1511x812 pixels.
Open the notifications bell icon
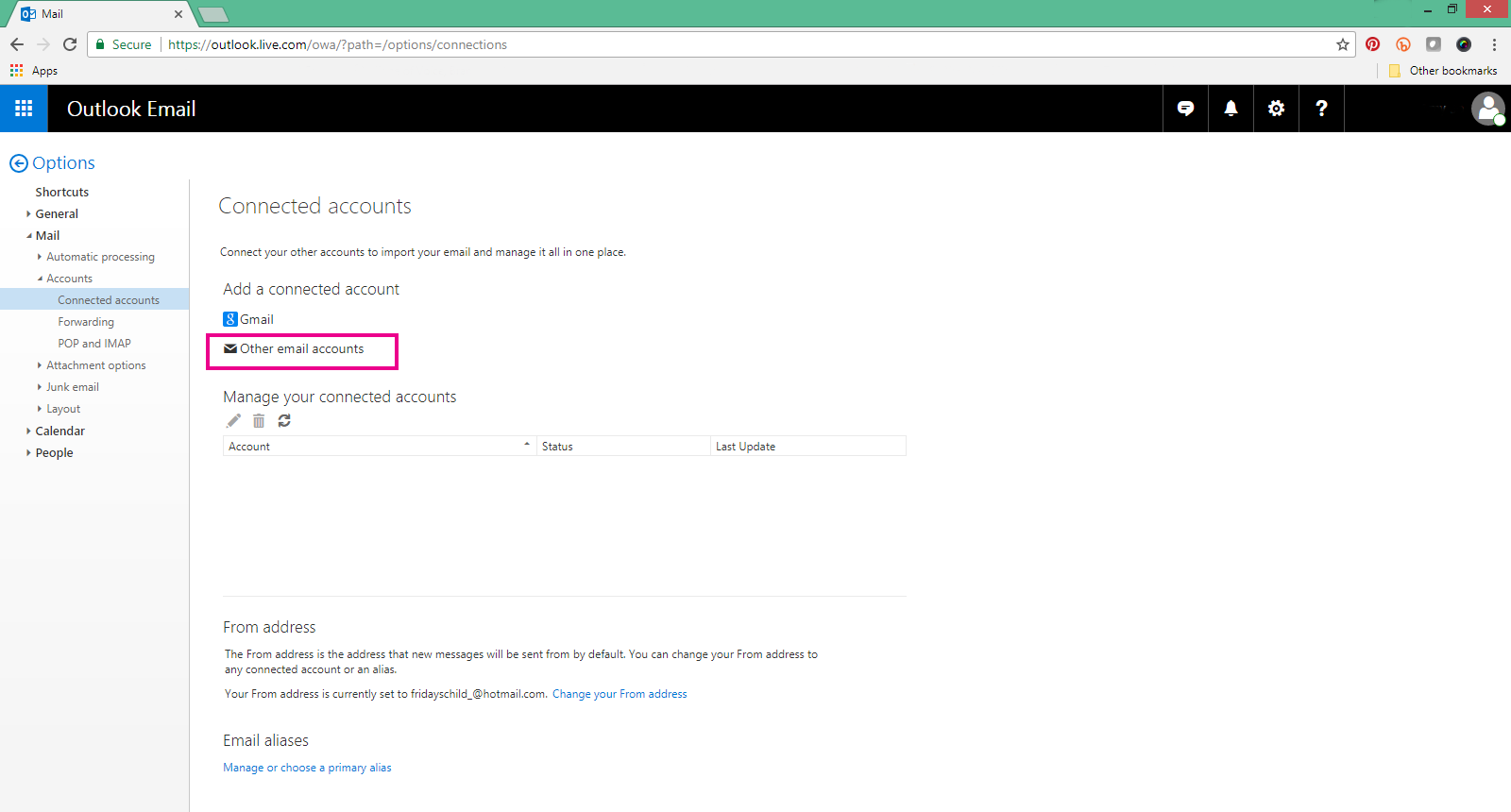click(x=1231, y=109)
